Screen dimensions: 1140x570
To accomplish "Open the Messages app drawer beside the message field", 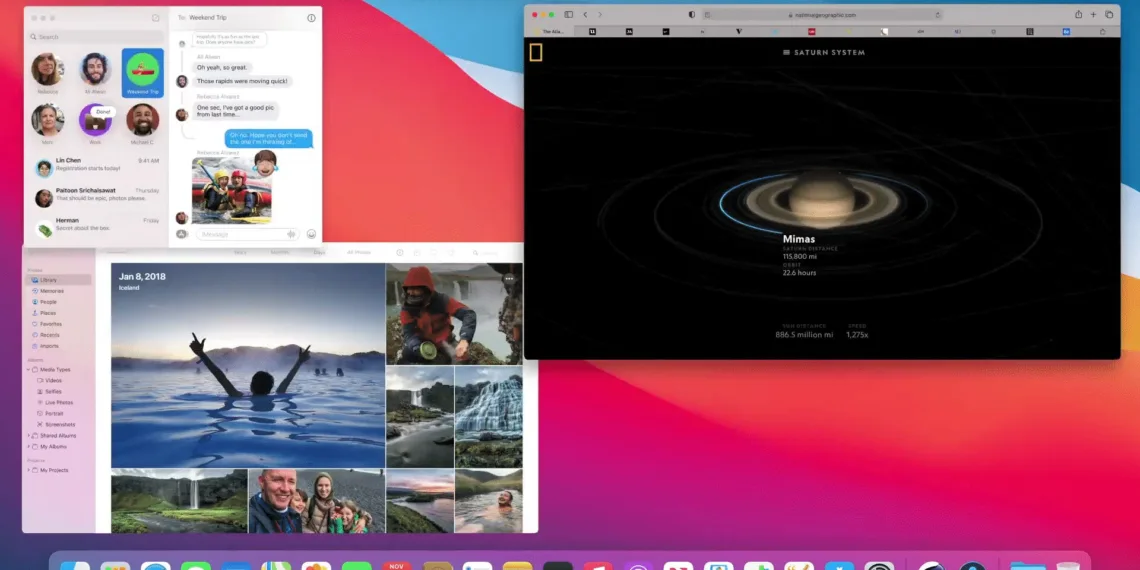I will click(x=182, y=234).
